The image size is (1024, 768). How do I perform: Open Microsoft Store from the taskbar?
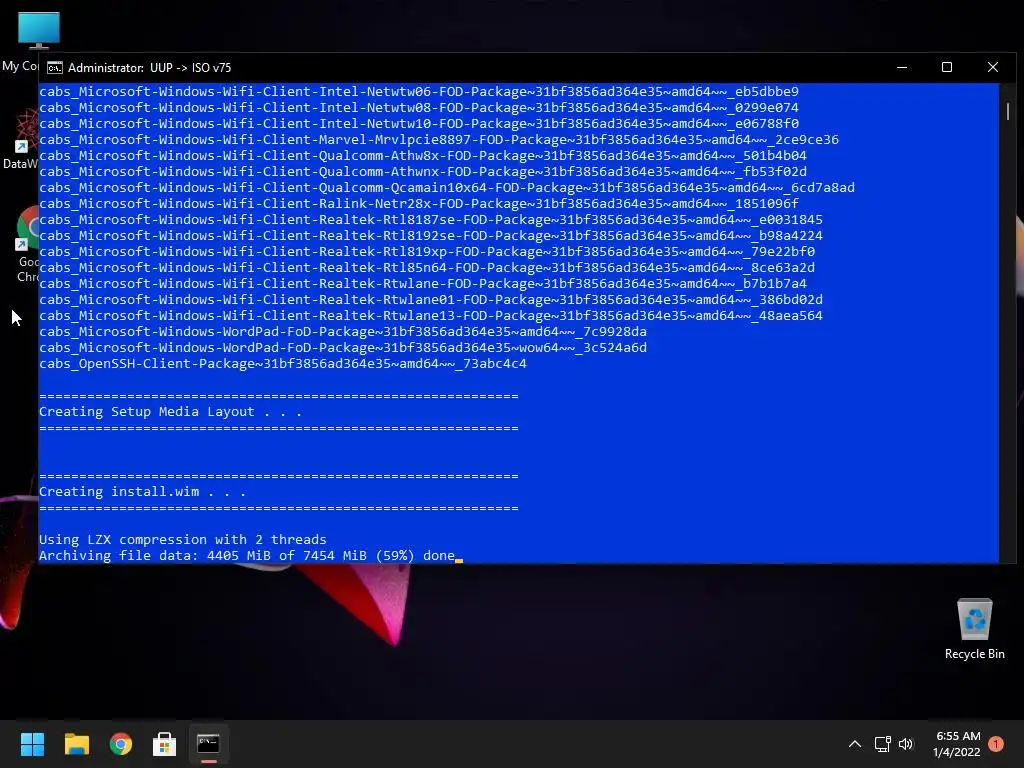pyautogui.click(x=165, y=744)
